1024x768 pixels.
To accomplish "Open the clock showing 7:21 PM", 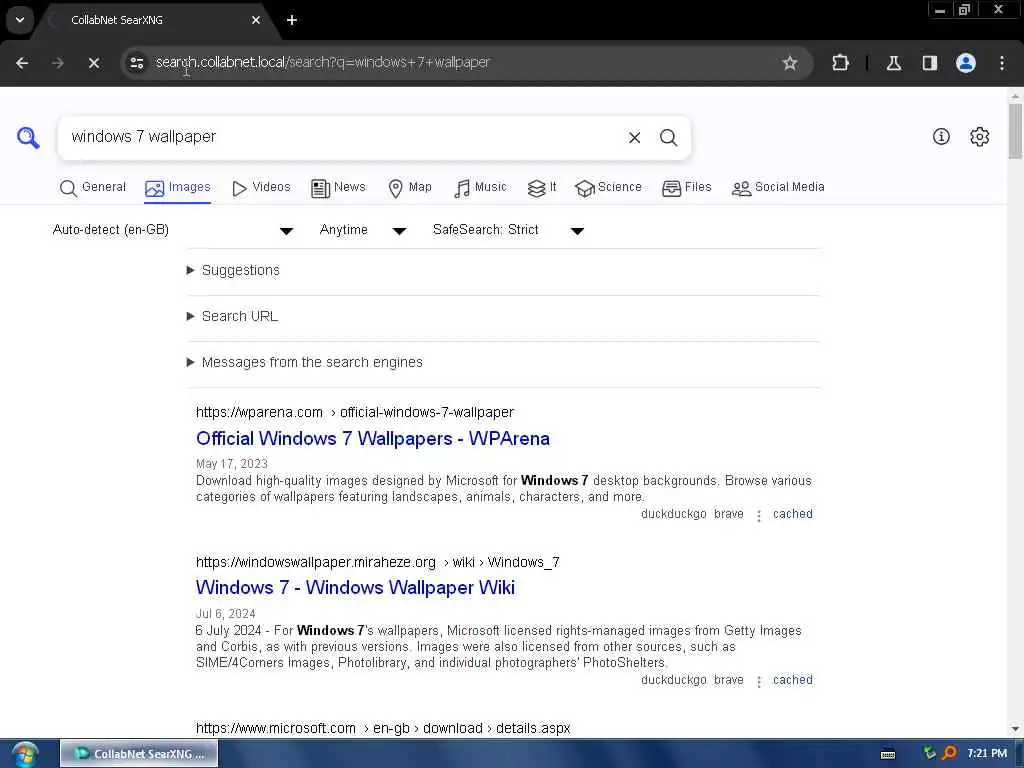I will 987,754.
